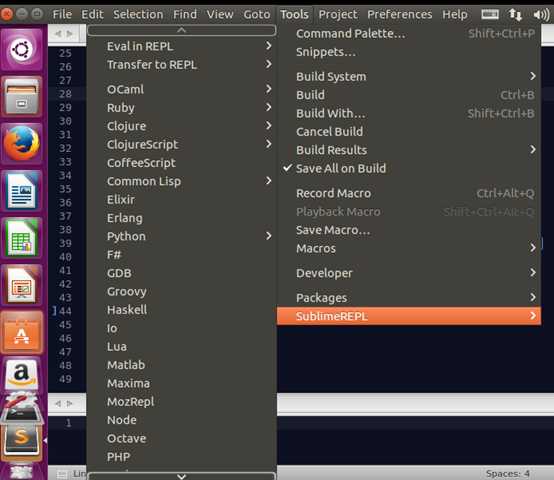Viewport: 554px width, 480px height.
Task: Open the Project menu
Action: [x=338, y=14]
